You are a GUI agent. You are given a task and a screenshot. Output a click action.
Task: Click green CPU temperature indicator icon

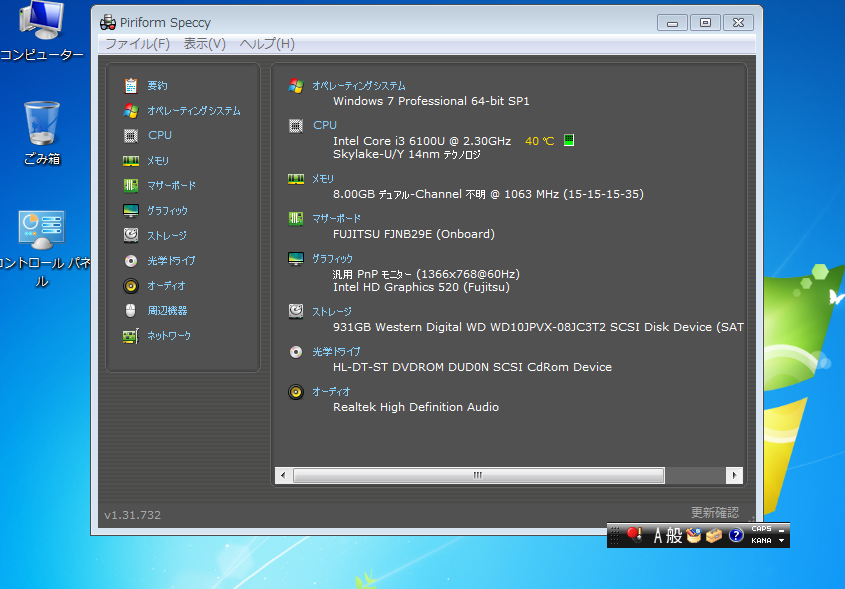click(569, 141)
